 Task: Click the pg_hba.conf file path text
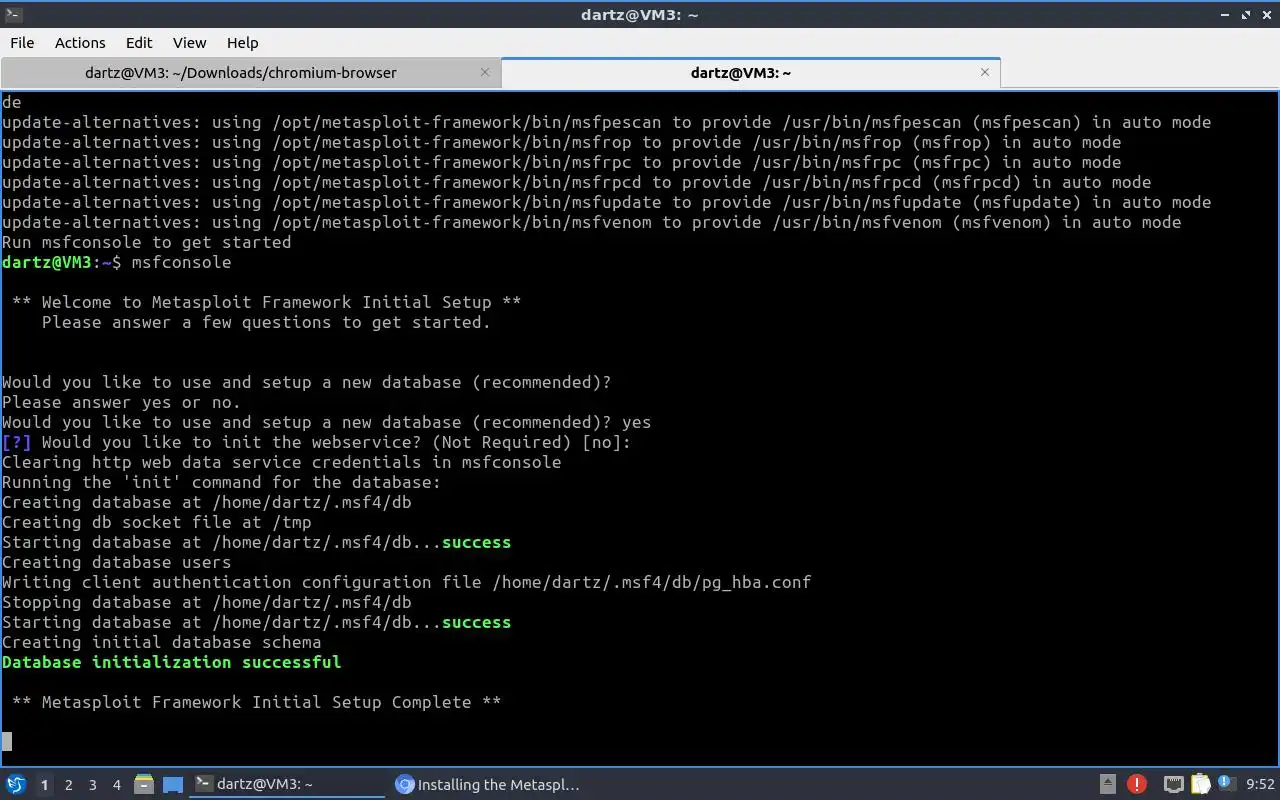pyautogui.click(x=652, y=582)
